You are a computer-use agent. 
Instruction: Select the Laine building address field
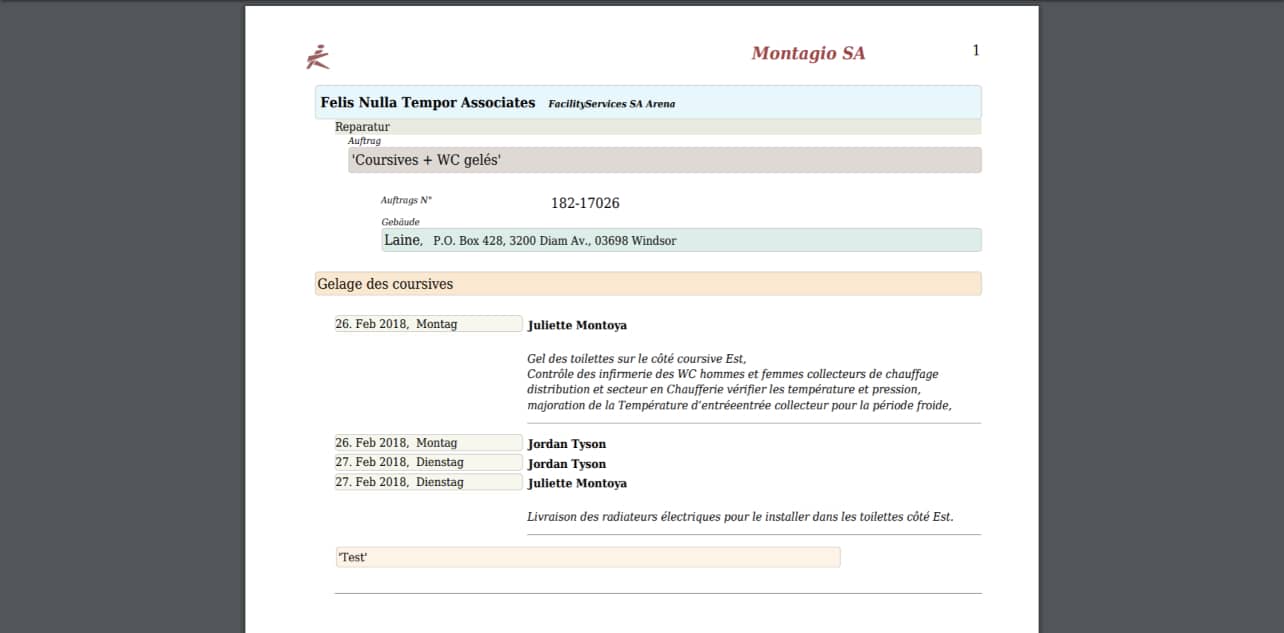click(680, 240)
